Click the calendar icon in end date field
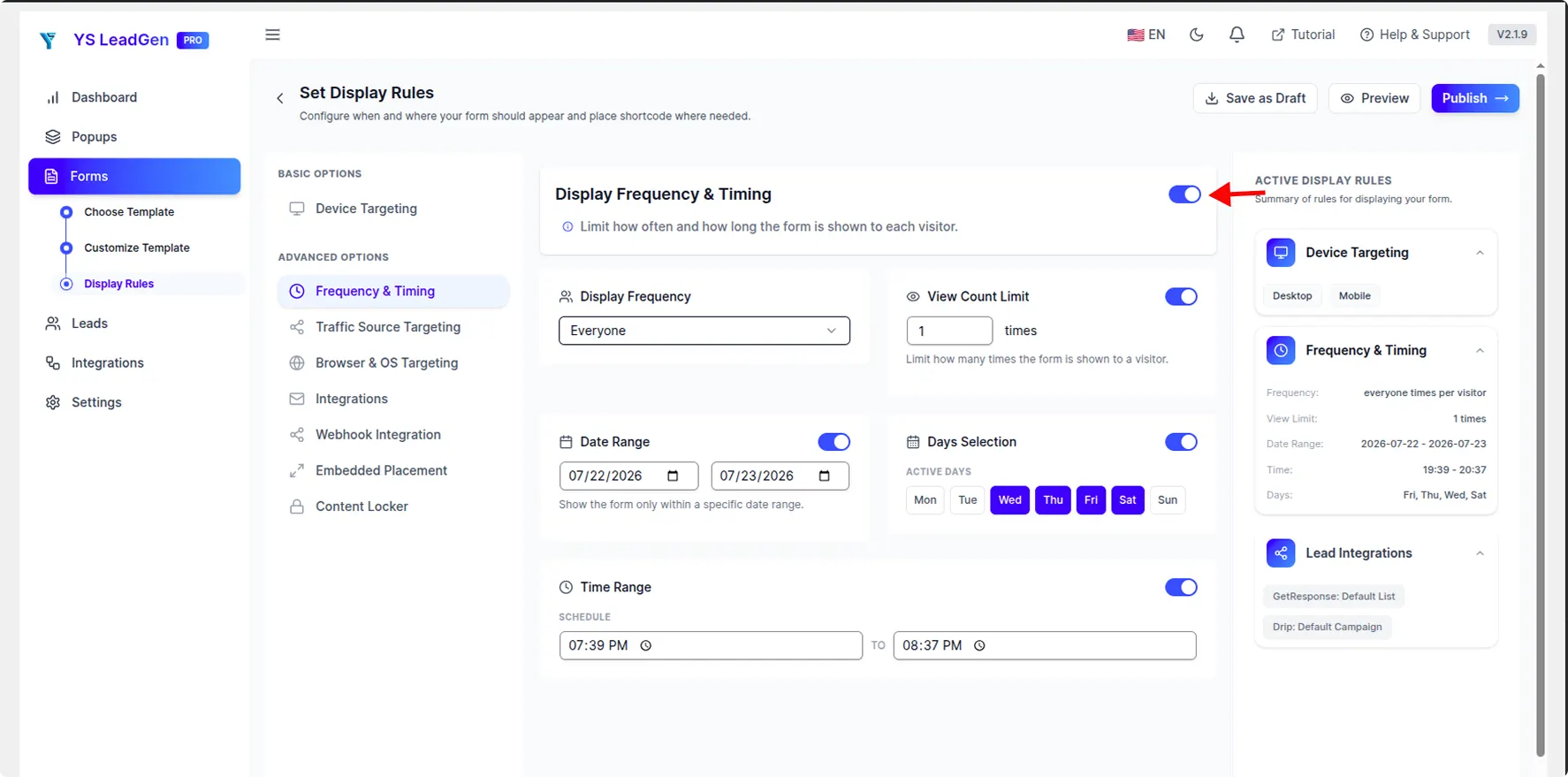The image size is (1568, 777). click(825, 476)
